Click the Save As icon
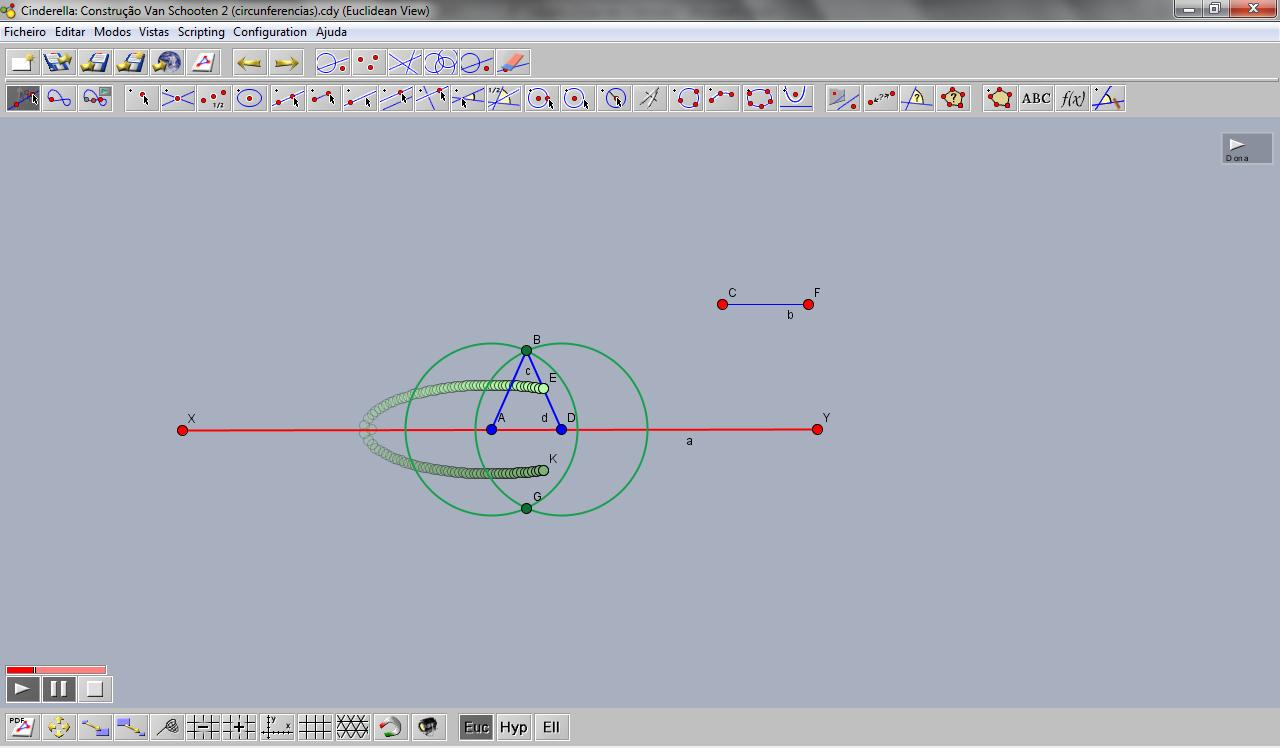Screen dimensions: 1280x748 [130, 63]
